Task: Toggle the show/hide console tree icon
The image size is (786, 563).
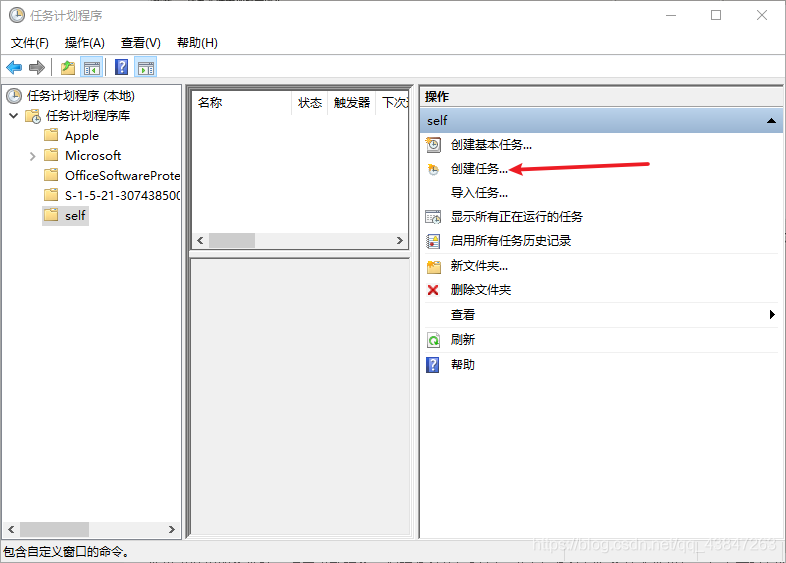Action: (92, 67)
